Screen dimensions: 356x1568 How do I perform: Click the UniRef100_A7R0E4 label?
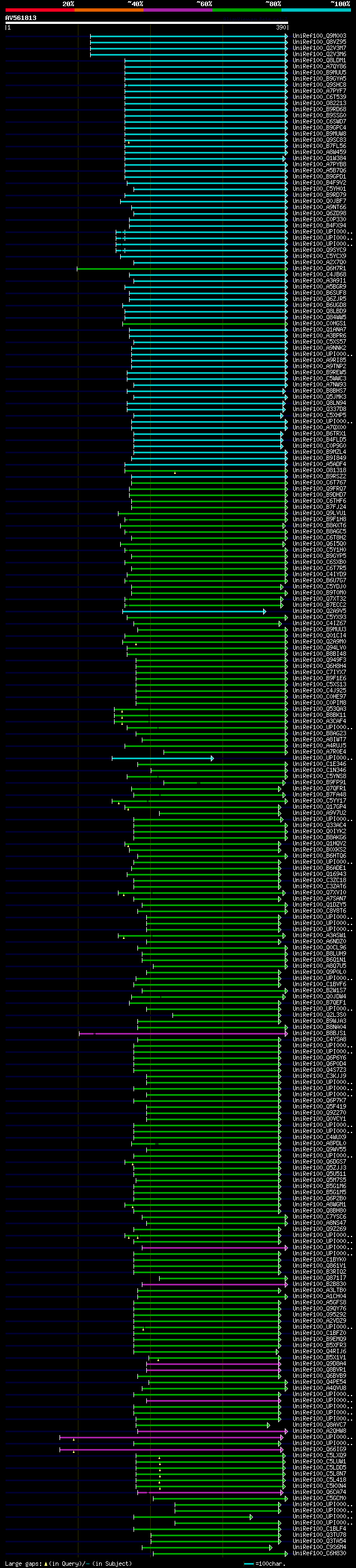point(319,752)
